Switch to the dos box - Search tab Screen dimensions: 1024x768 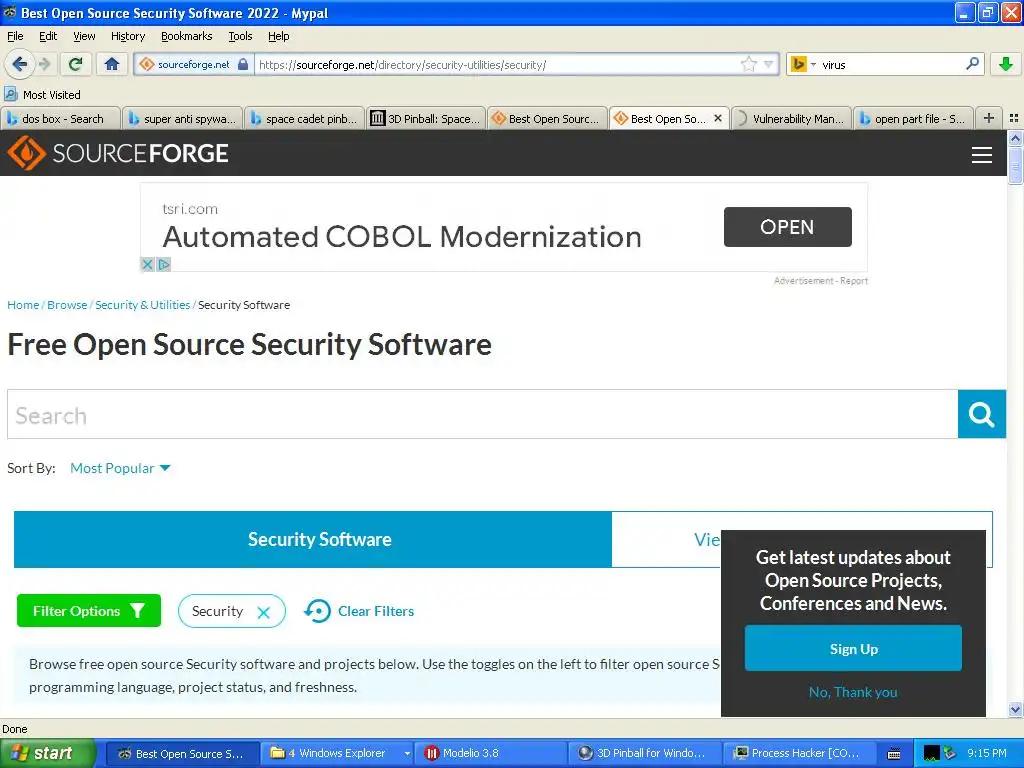[x=61, y=118]
